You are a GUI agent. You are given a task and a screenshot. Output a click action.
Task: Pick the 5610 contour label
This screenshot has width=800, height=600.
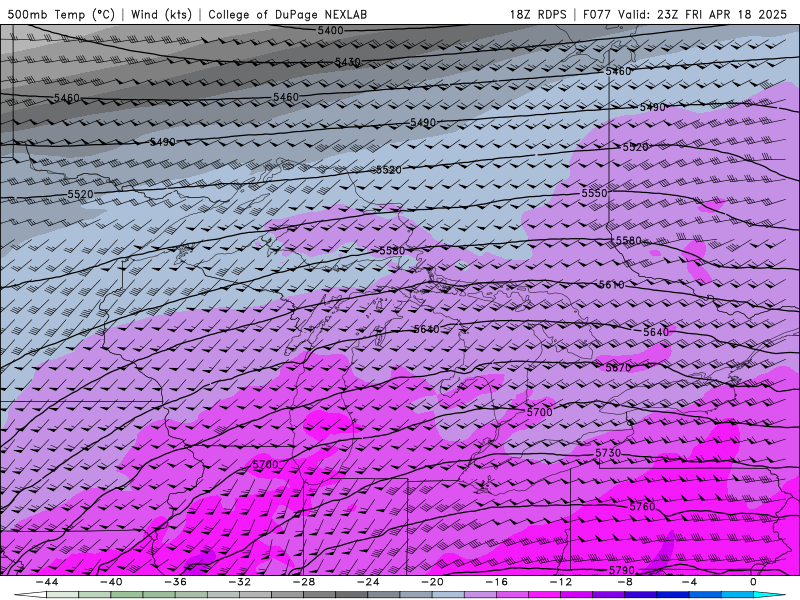coord(611,285)
